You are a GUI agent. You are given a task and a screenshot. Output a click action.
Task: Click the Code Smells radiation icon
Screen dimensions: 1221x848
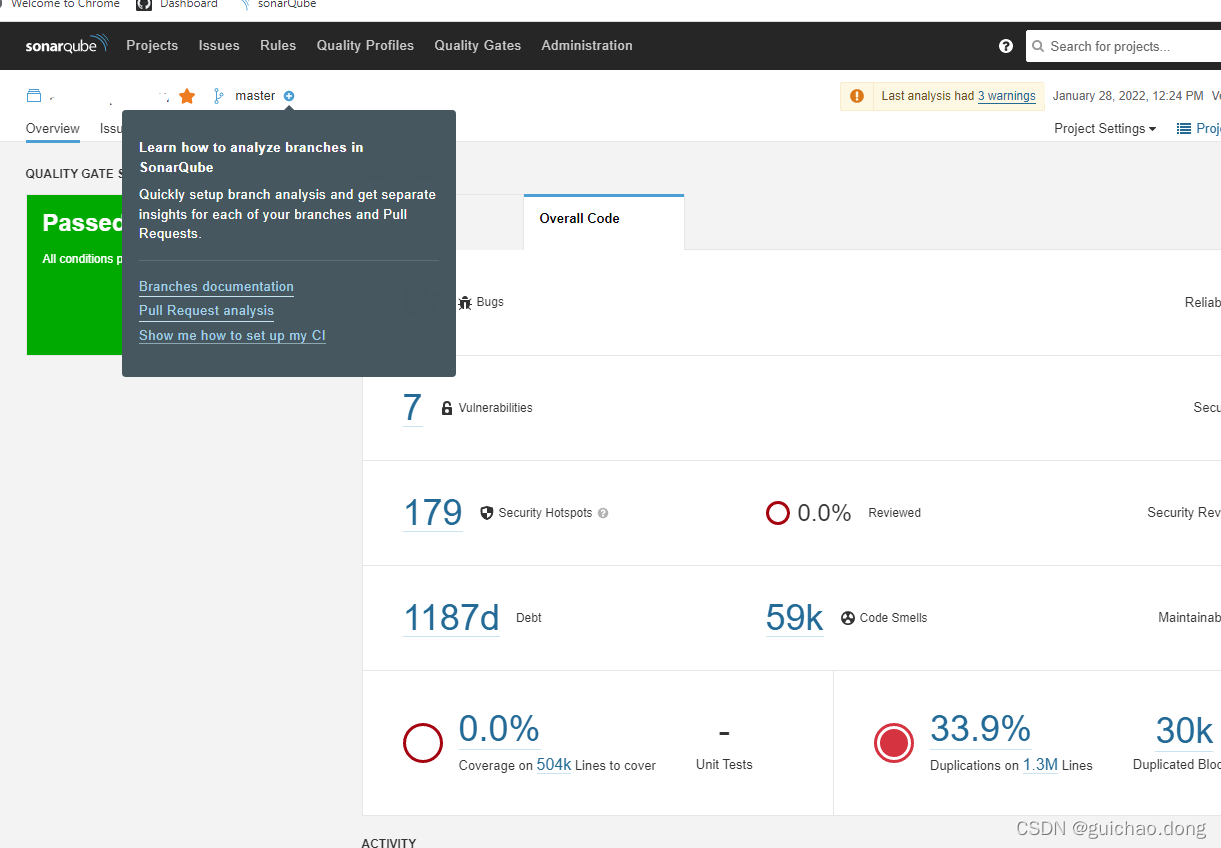click(x=848, y=618)
